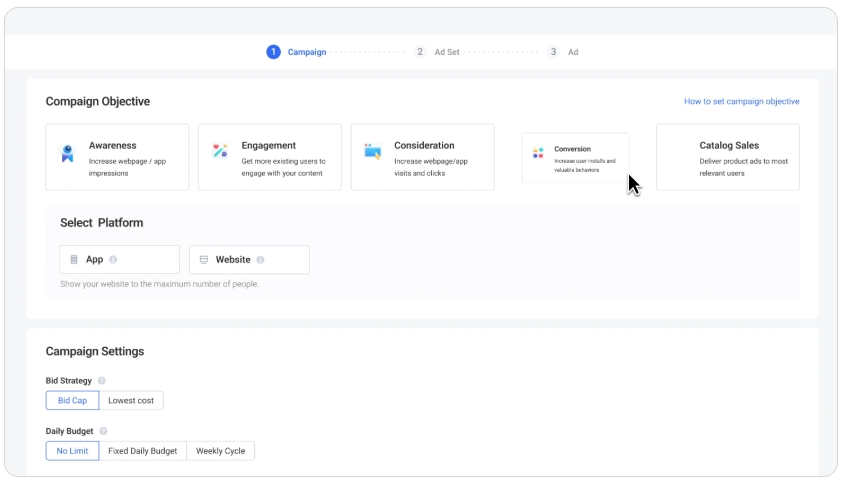
Task: Go to the Ad Set step
Action: [x=437, y=52]
